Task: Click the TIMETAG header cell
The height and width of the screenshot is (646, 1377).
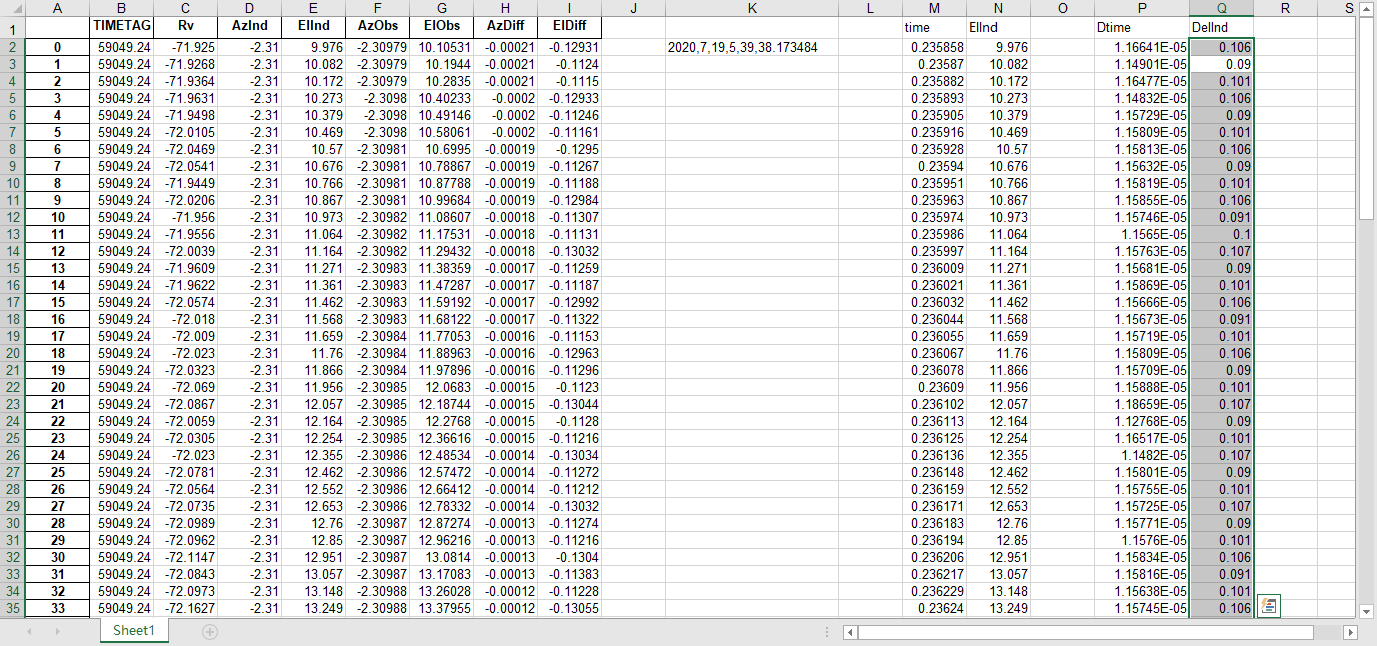Action: [121, 27]
